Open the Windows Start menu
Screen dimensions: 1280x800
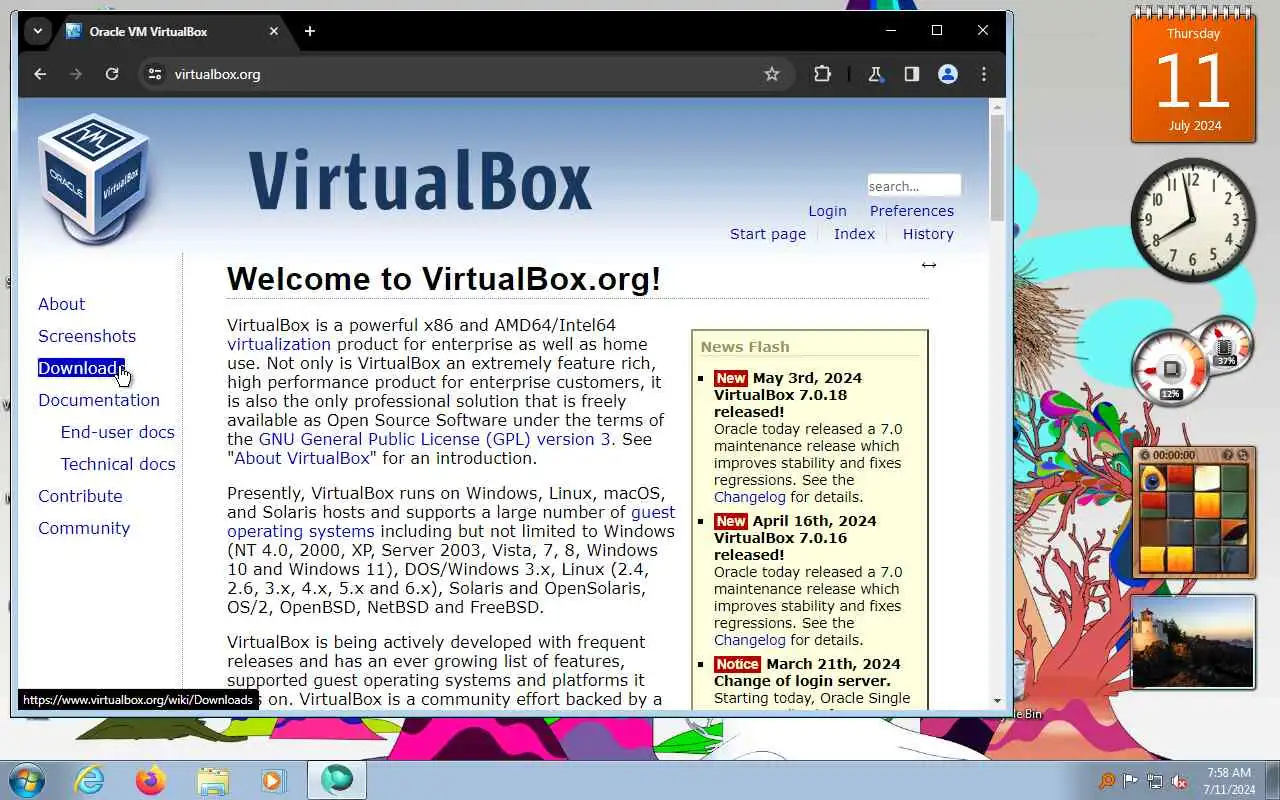pyautogui.click(x=26, y=780)
